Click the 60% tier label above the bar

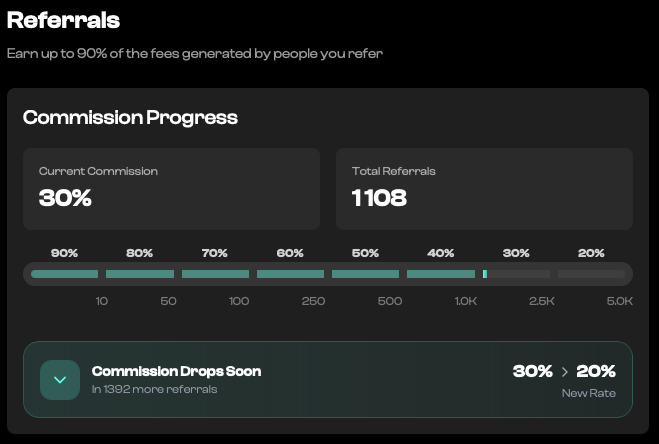coord(290,253)
